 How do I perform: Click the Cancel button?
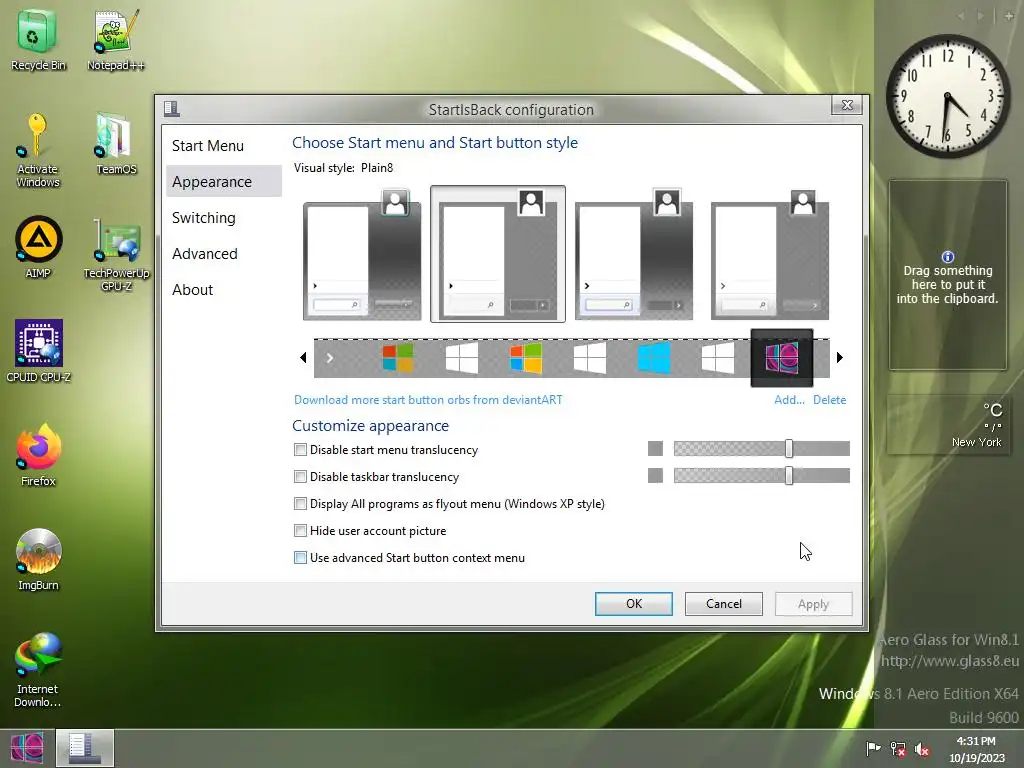tap(724, 604)
